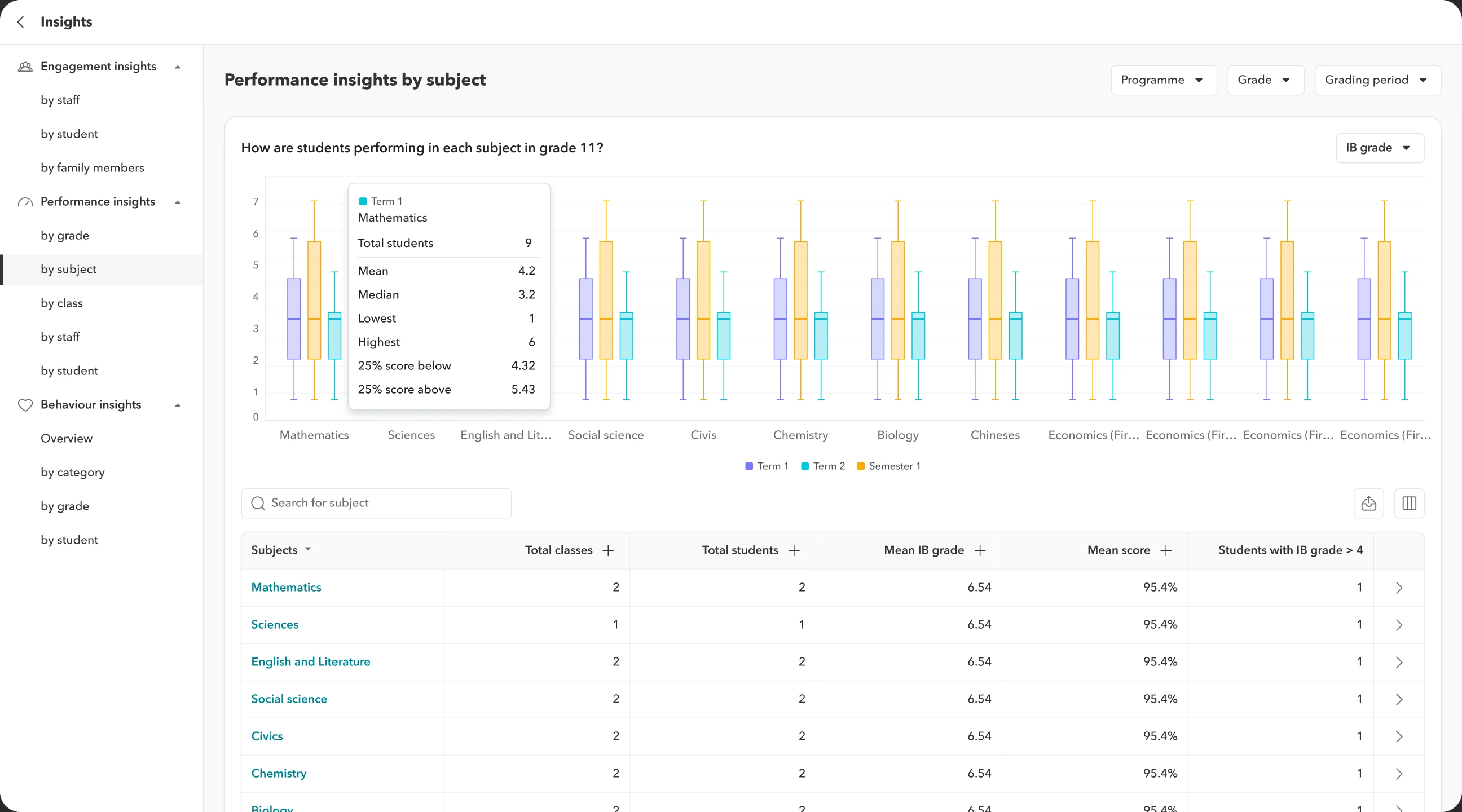The width and height of the screenshot is (1462, 812).
Task: Click plus icon beside Mean IB grade
Action: click(x=980, y=550)
